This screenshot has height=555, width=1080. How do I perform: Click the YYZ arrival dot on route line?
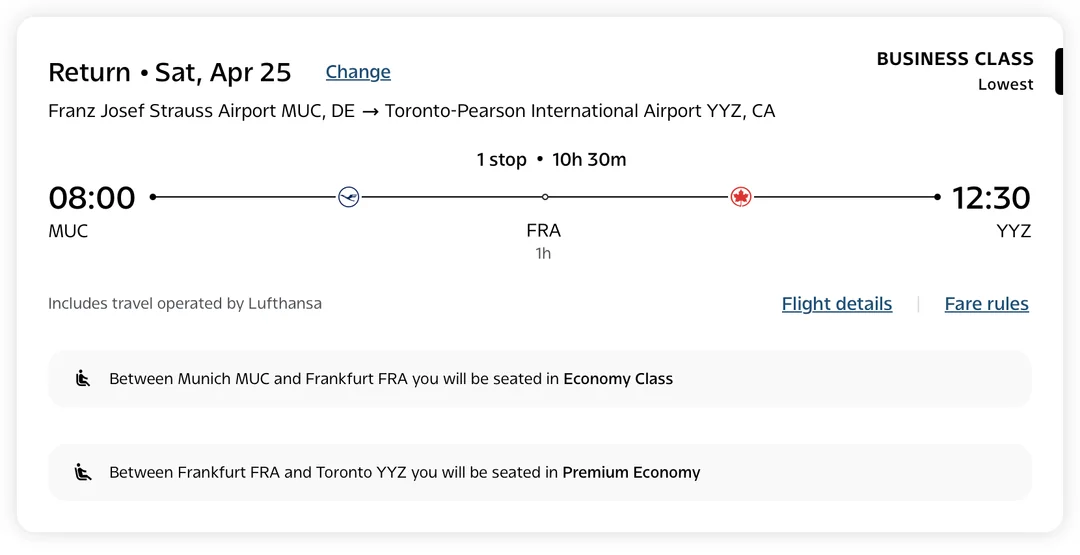pos(937,197)
